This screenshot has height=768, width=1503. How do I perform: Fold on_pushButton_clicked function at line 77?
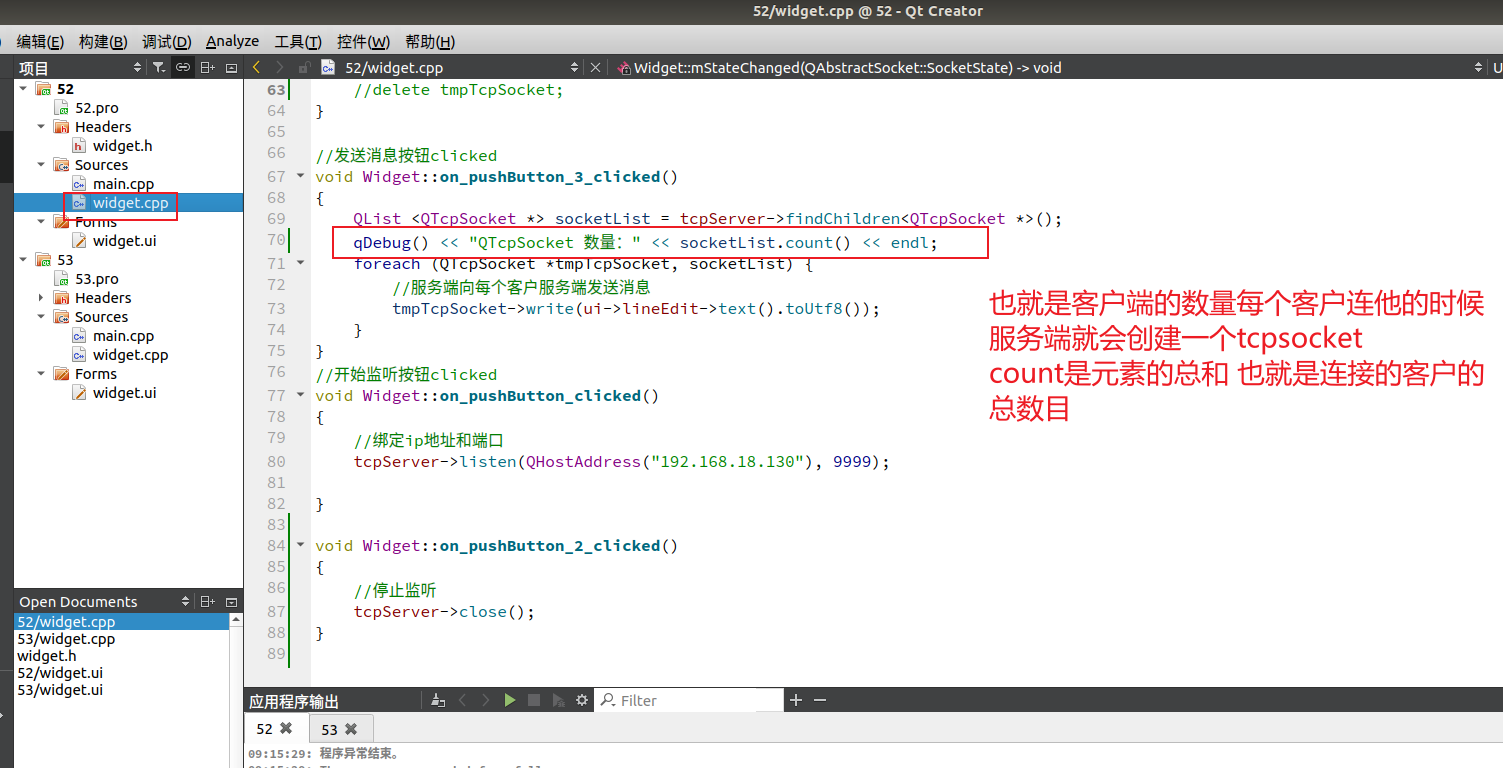300,396
